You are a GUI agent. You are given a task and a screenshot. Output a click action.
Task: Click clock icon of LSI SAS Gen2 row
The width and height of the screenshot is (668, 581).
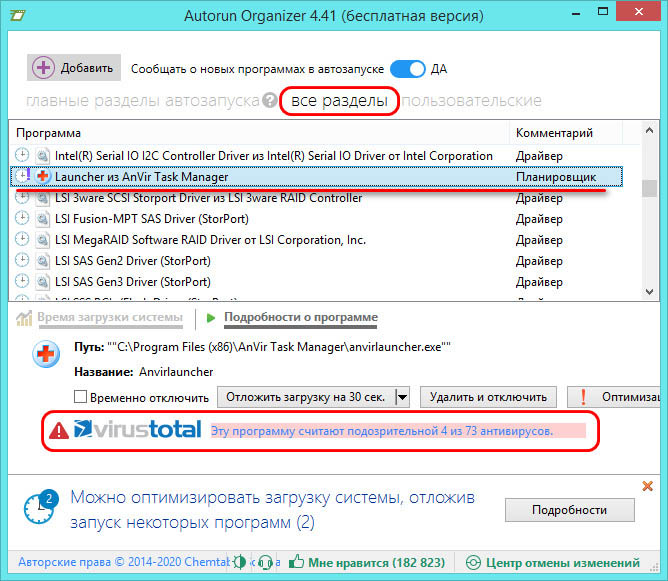22,260
